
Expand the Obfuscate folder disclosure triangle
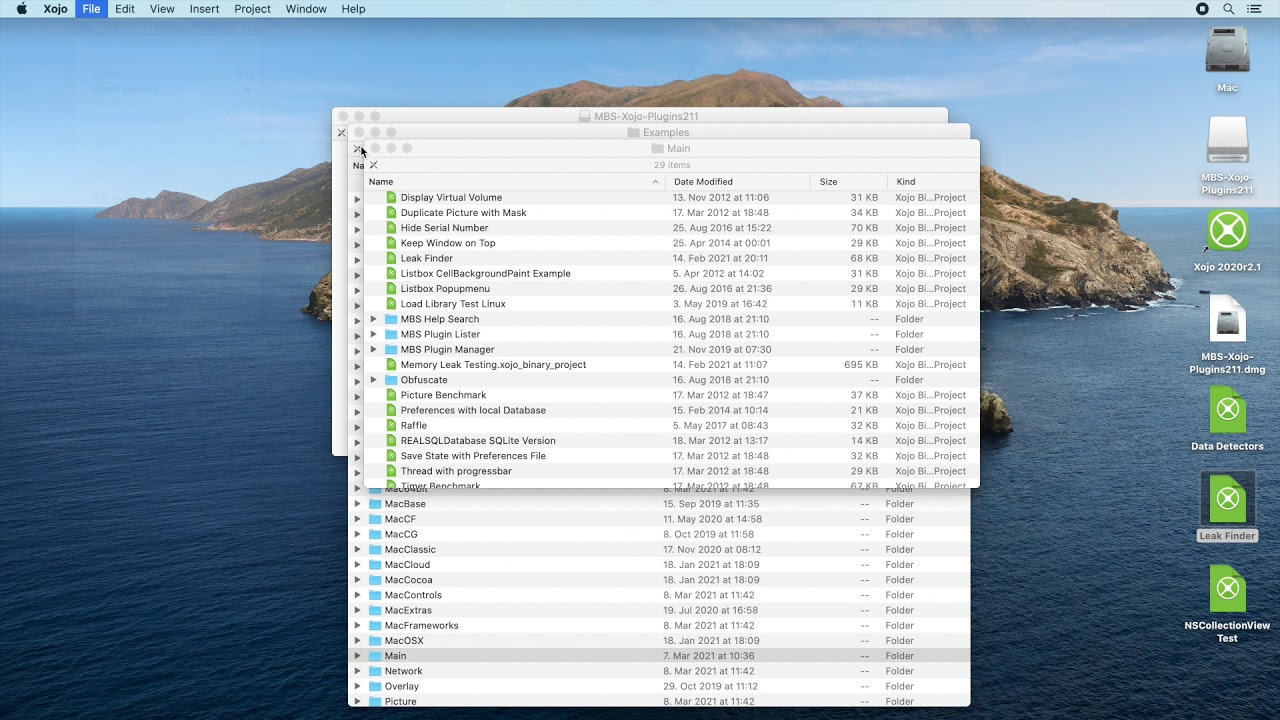pyautogui.click(x=373, y=380)
